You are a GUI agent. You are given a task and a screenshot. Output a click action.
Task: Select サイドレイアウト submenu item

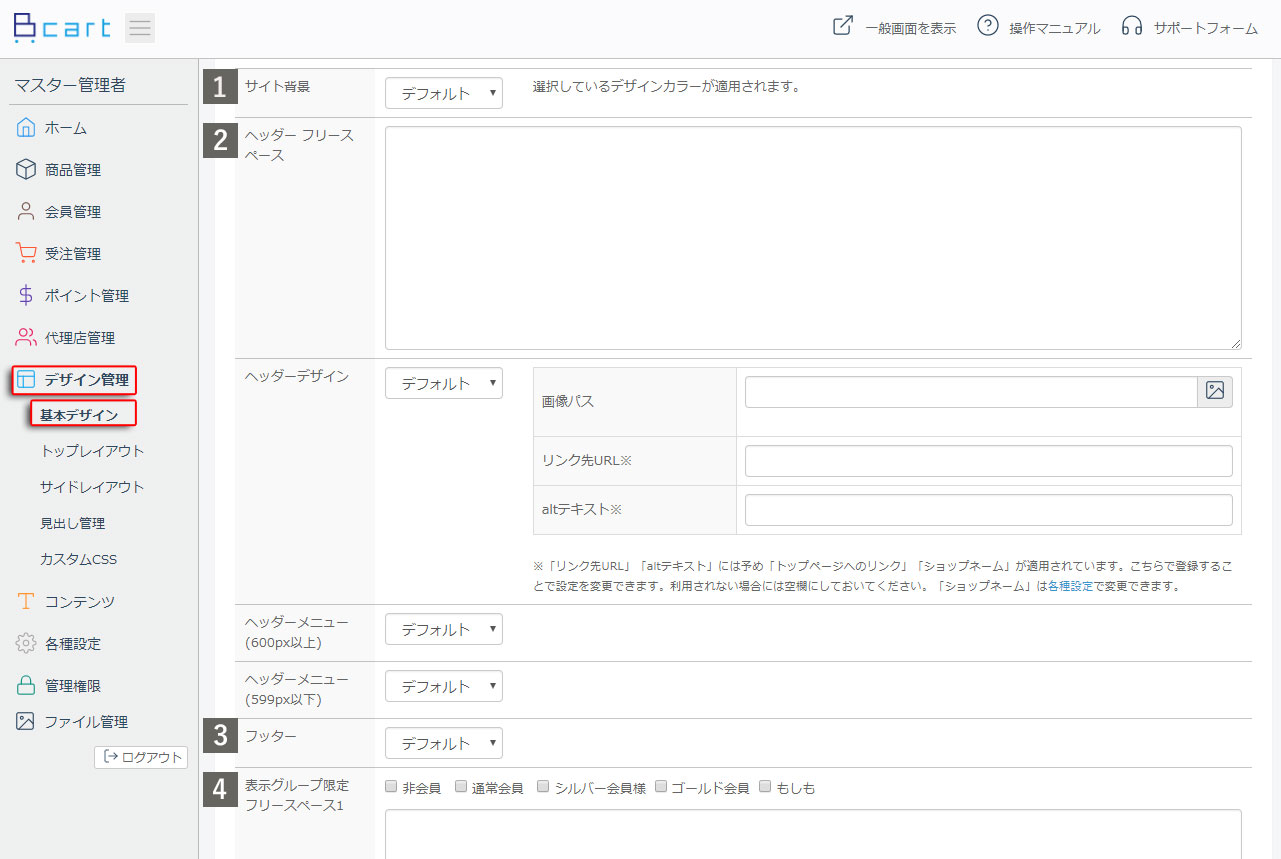tap(92, 487)
